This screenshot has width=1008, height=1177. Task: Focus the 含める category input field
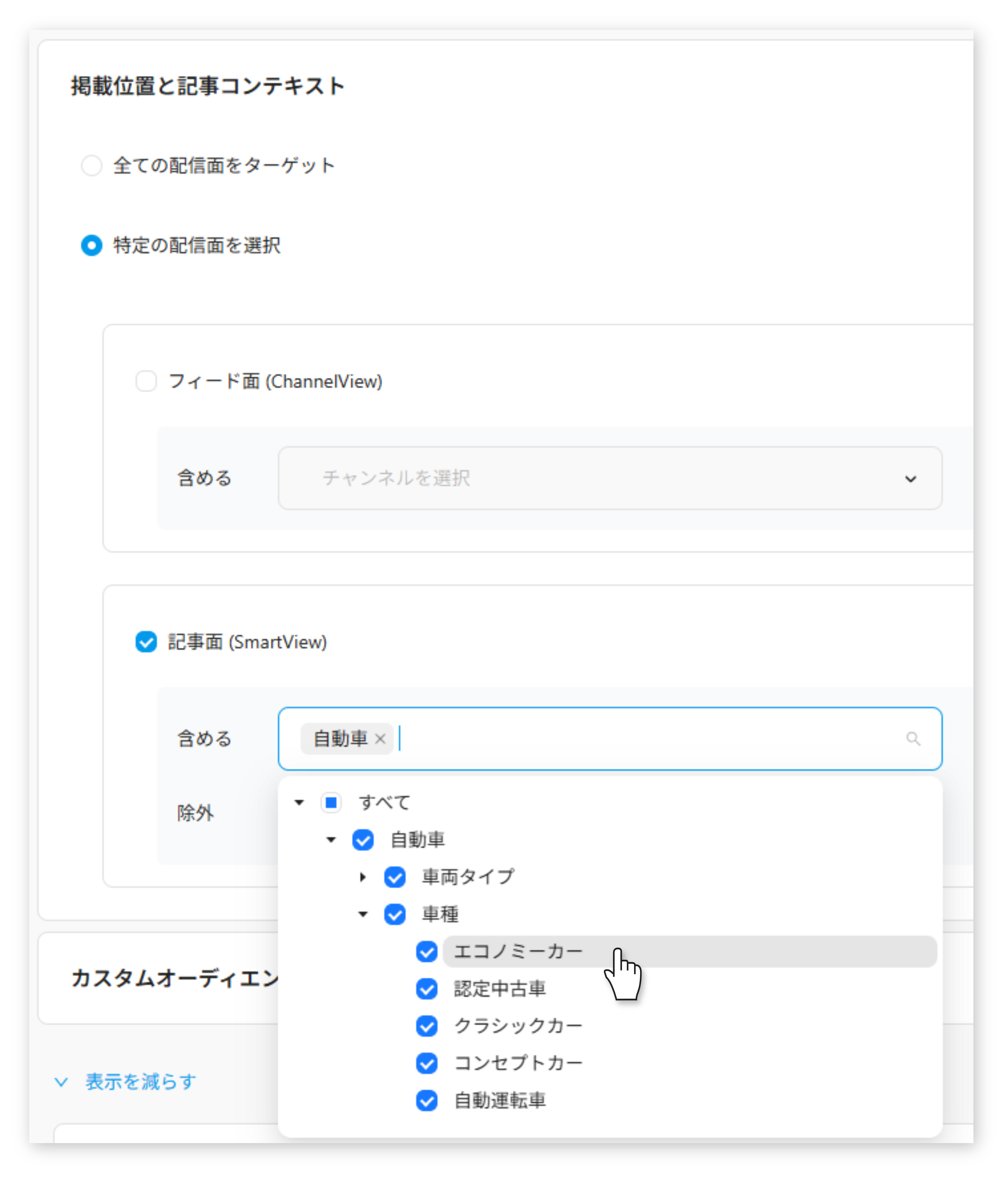(610, 738)
